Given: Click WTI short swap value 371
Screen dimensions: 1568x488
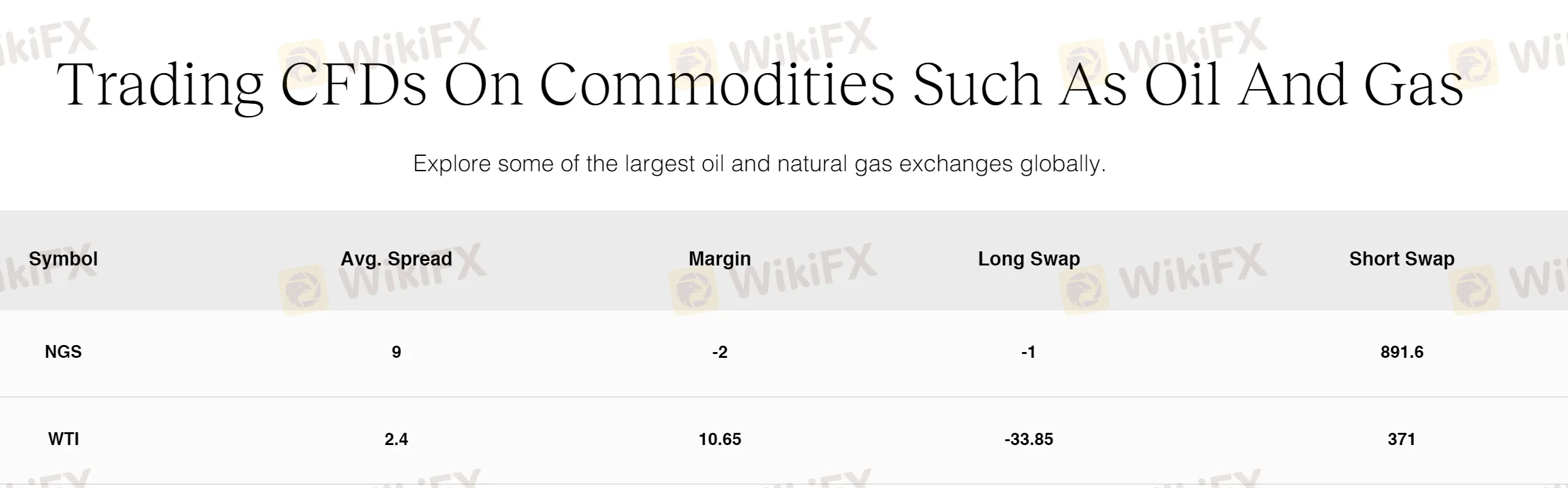Looking at the screenshot, I should tap(1401, 439).
